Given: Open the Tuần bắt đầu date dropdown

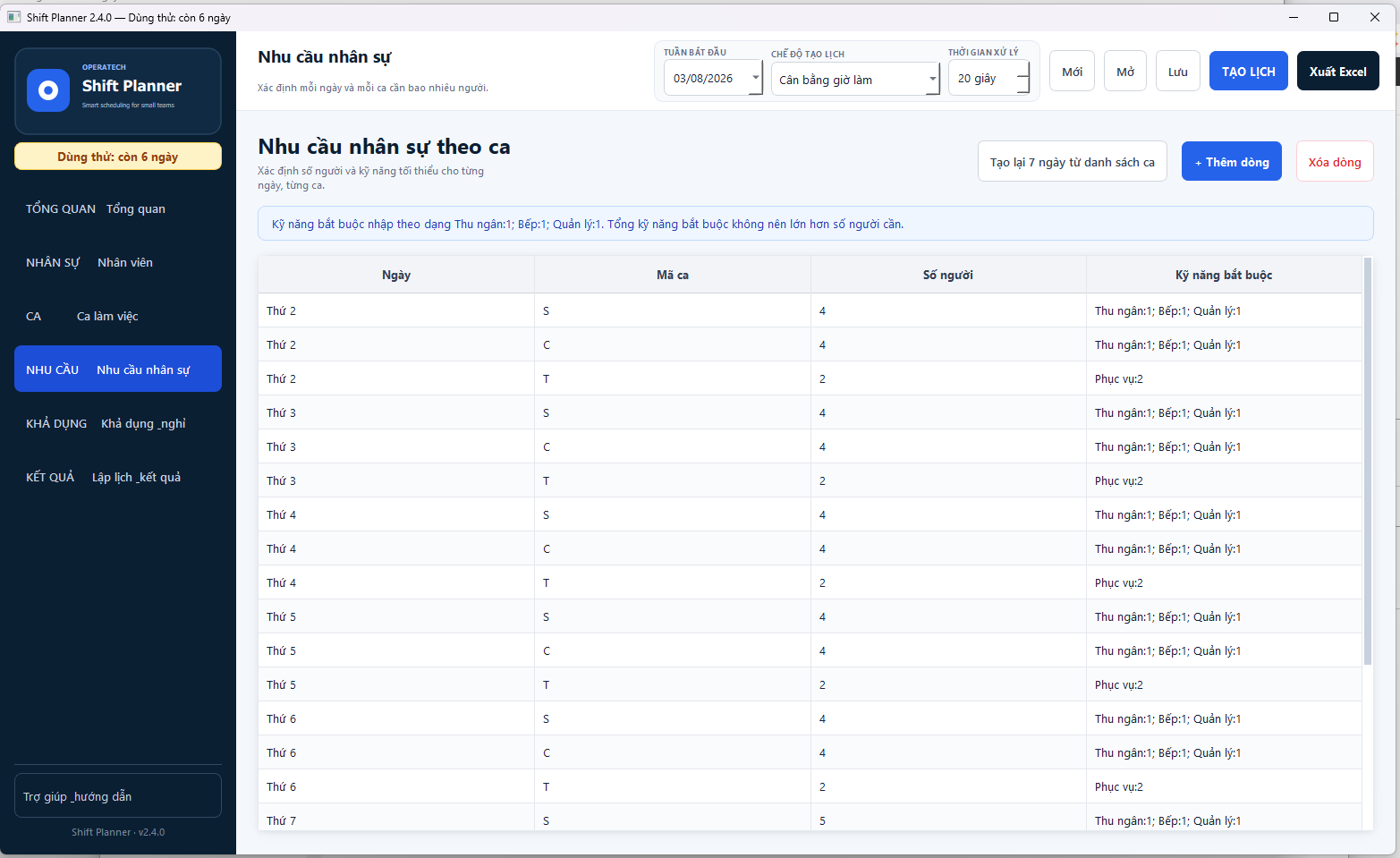Looking at the screenshot, I should point(756,78).
